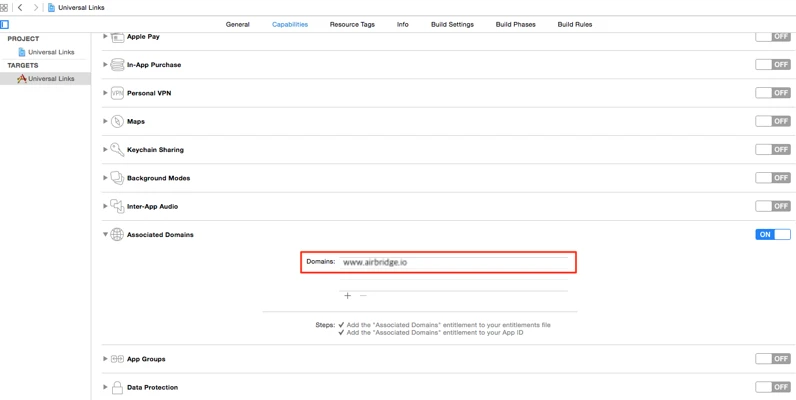The height and width of the screenshot is (400, 796).
Task: Click the Background Modes icon
Action: tap(117, 178)
